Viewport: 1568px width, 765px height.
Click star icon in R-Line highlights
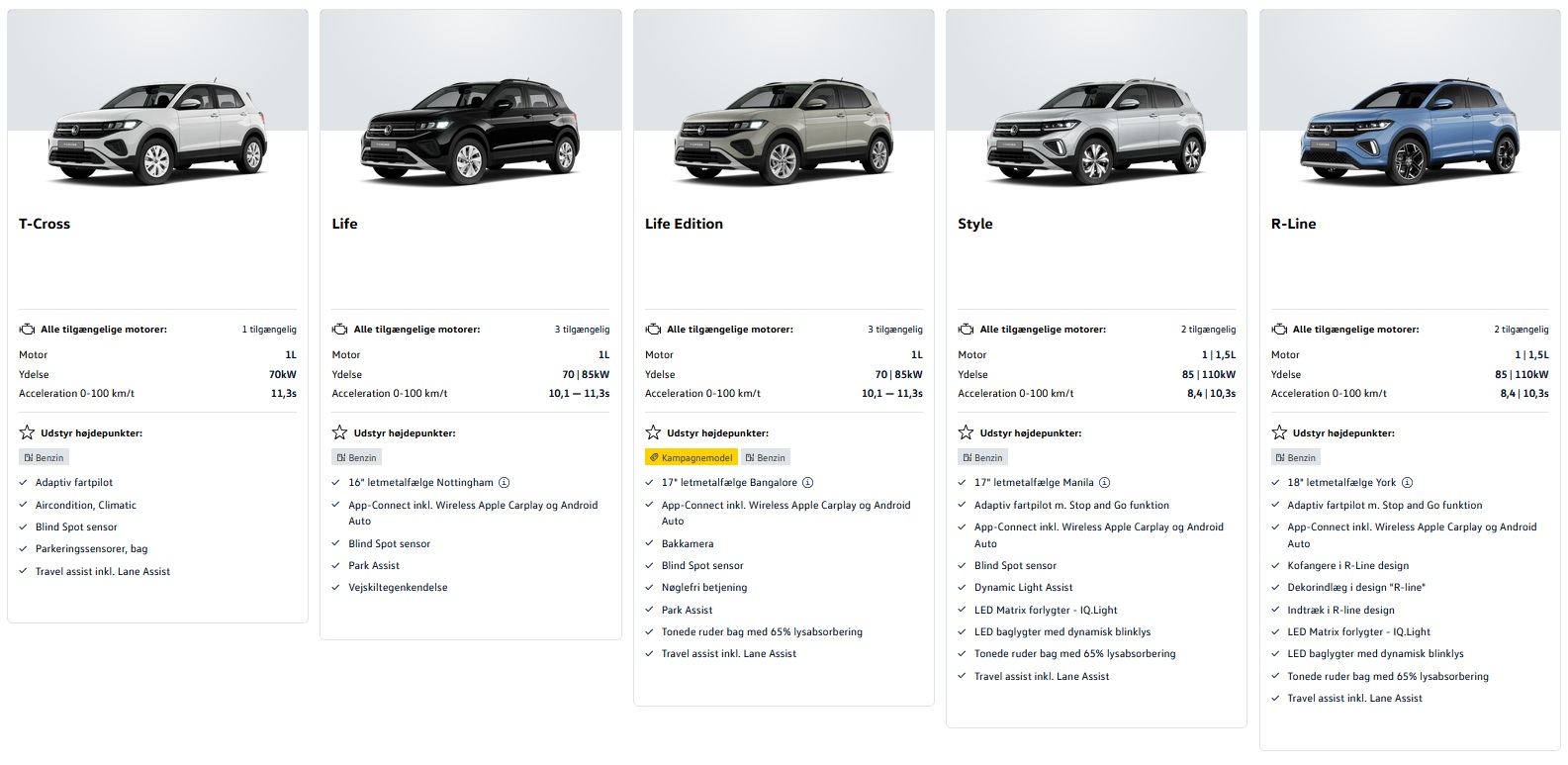pos(1279,432)
